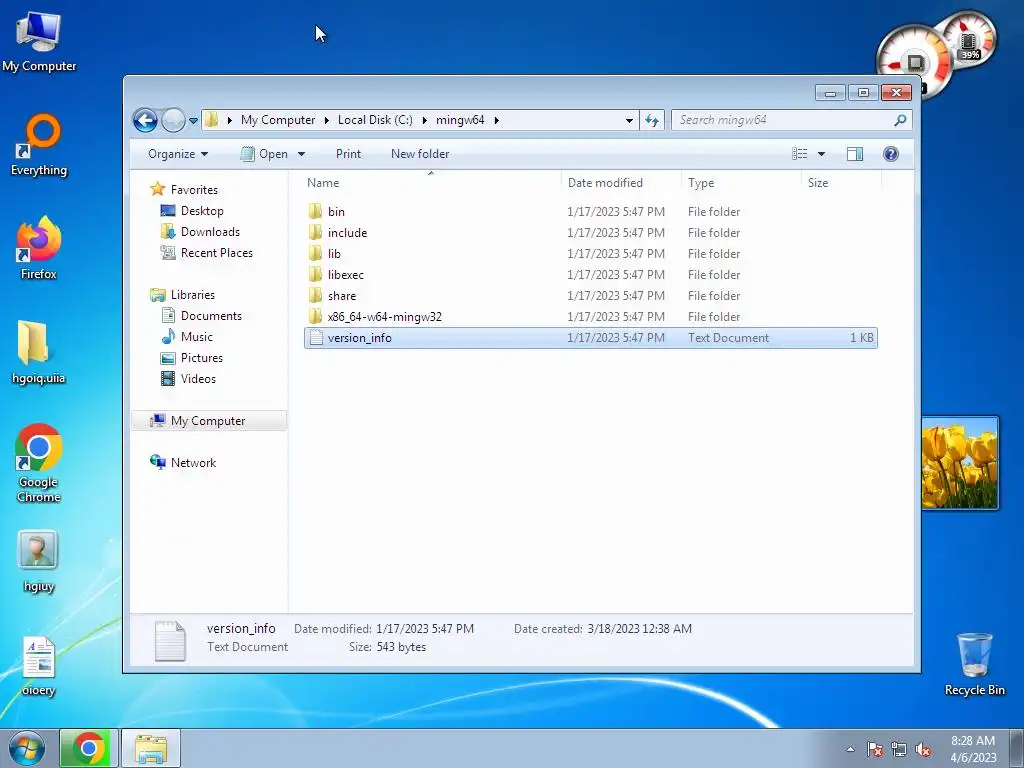The width and height of the screenshot is (1024, 768).
Task: Select the lib folder icon
Action: [x=315, y=253]
